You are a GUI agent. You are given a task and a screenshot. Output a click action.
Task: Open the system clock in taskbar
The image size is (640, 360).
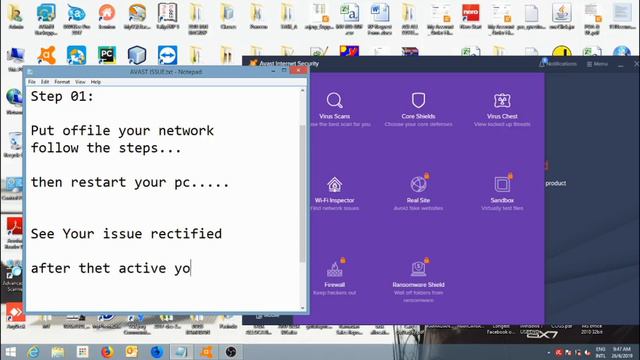(622, 352)
